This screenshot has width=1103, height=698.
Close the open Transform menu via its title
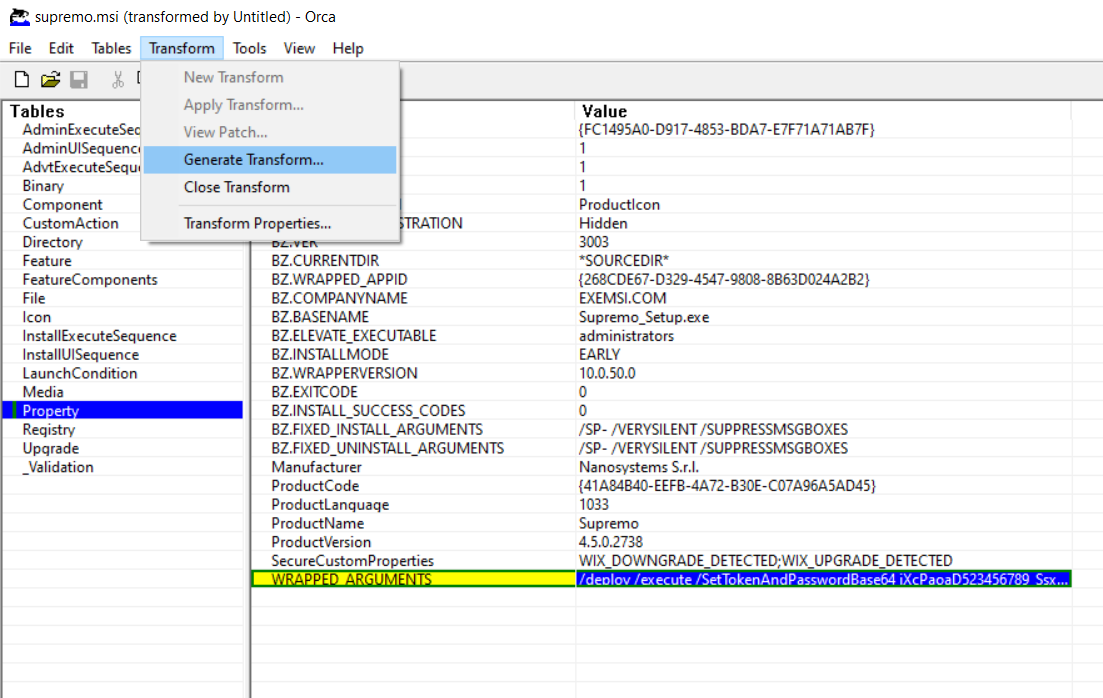coord(181,49)
